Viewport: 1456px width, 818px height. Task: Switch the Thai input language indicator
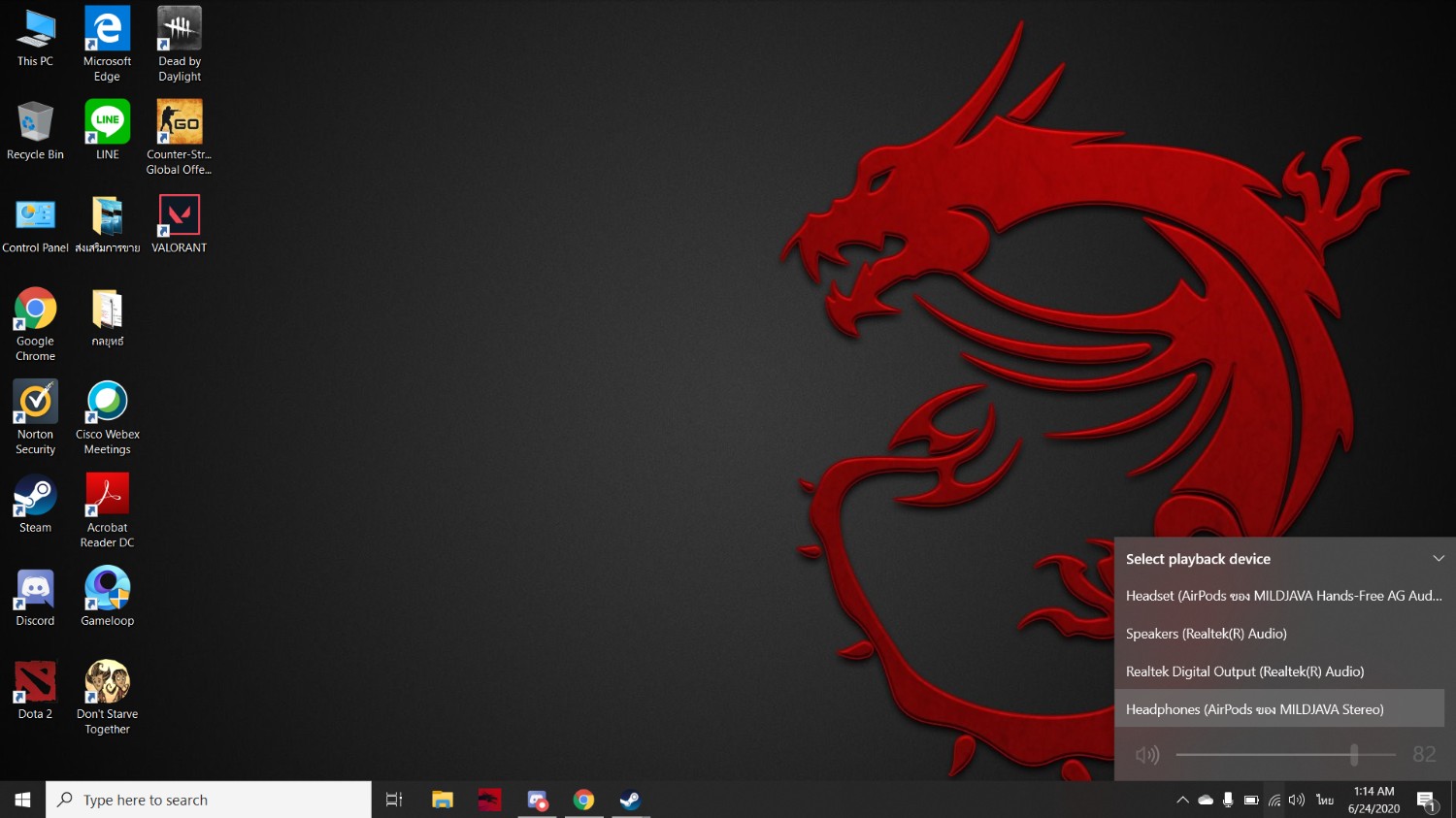click(x=1325, y=801)
